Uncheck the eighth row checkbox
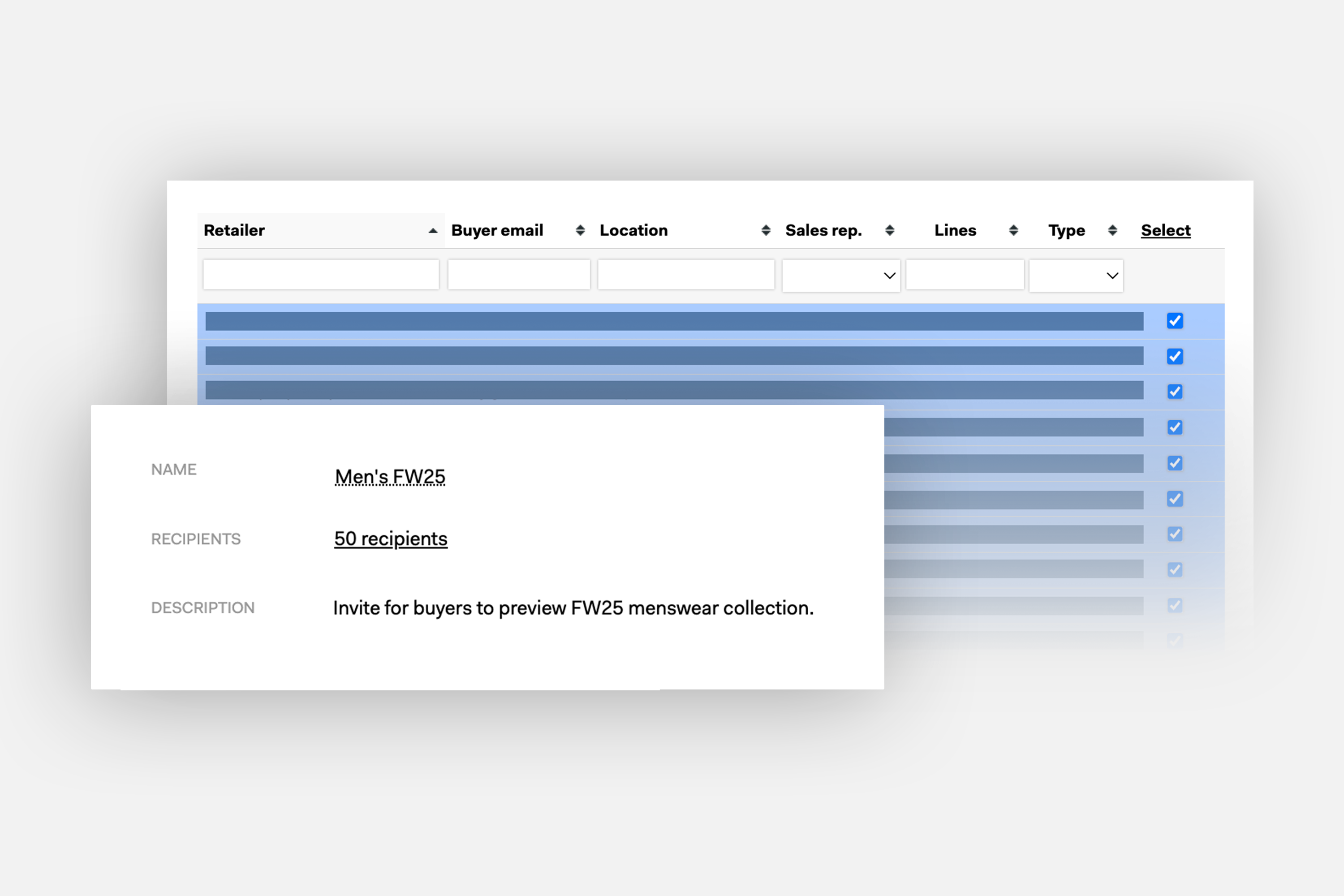Screen dimensions: 1344x896 pyautogui.click(x=1175, y=570)
